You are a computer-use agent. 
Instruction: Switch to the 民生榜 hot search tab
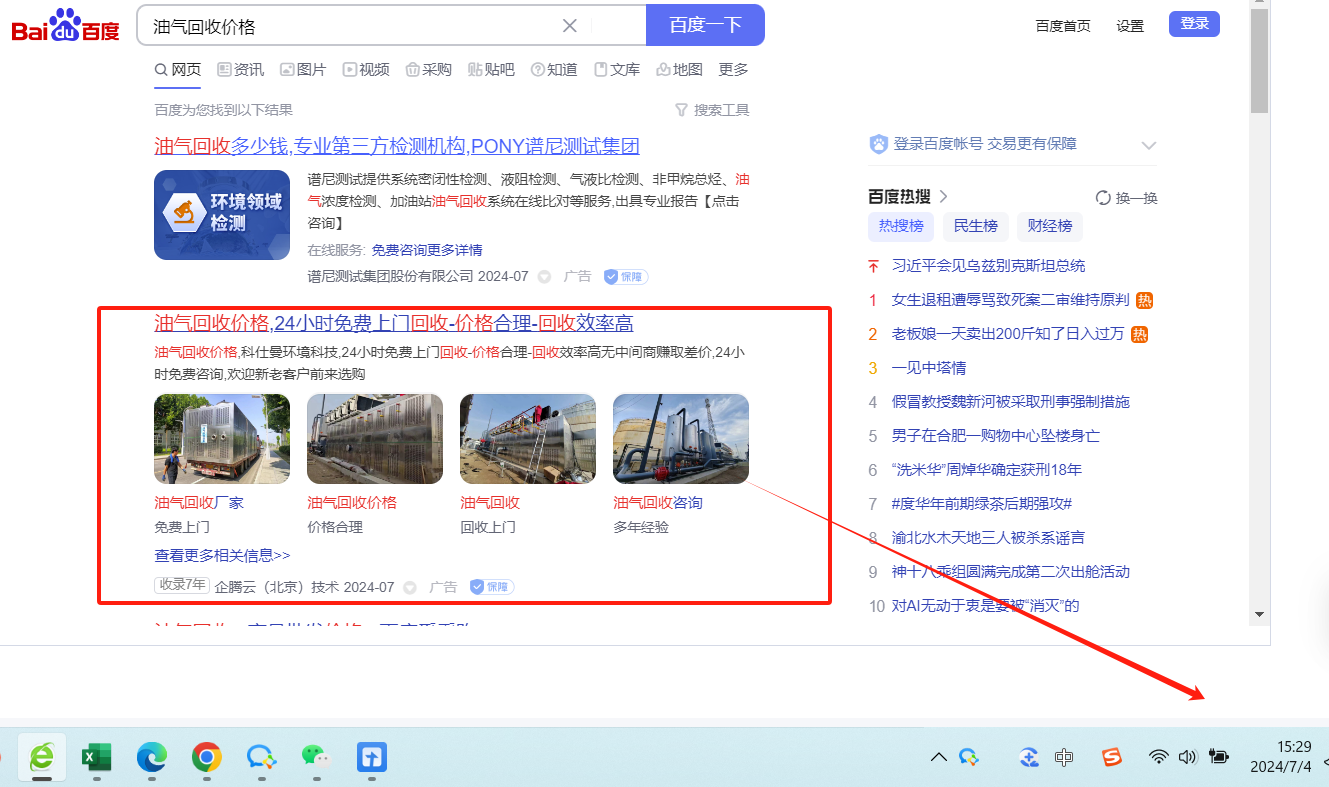[x=975, y=226]
